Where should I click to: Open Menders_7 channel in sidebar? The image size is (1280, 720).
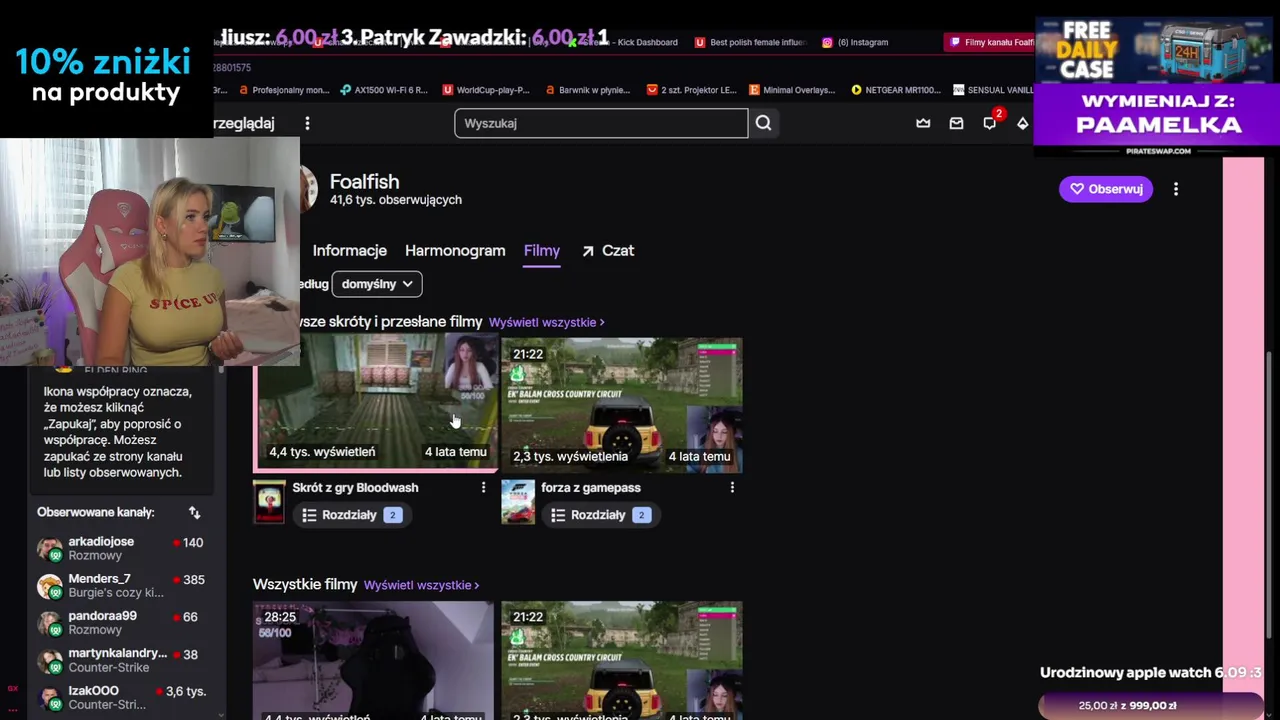(120, 585)
